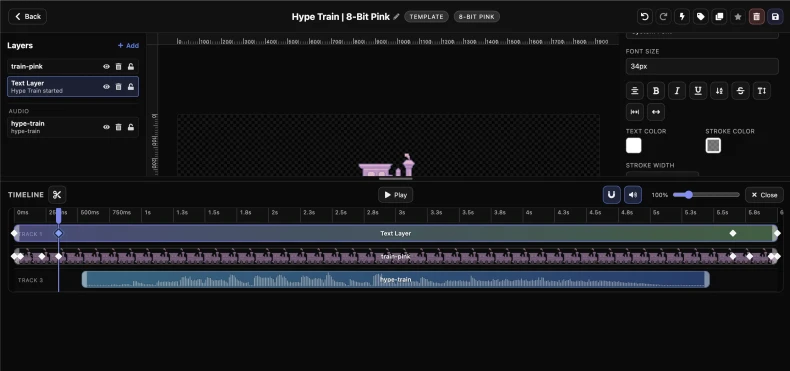Edit the title with pencil icon
The image size is (790, 371).
pyautogui.click(x=397, y=17)
